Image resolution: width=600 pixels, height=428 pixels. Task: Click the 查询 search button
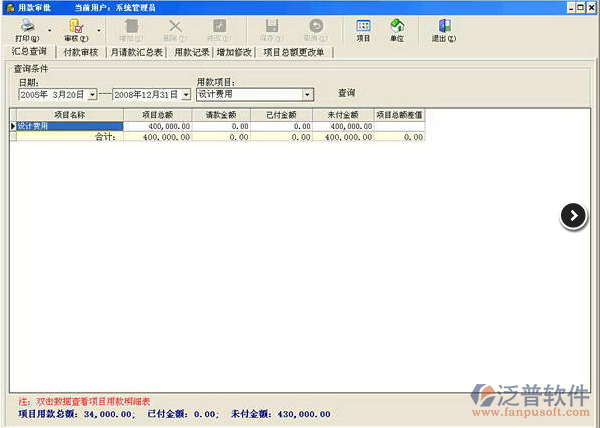click(x=347, y=93)
